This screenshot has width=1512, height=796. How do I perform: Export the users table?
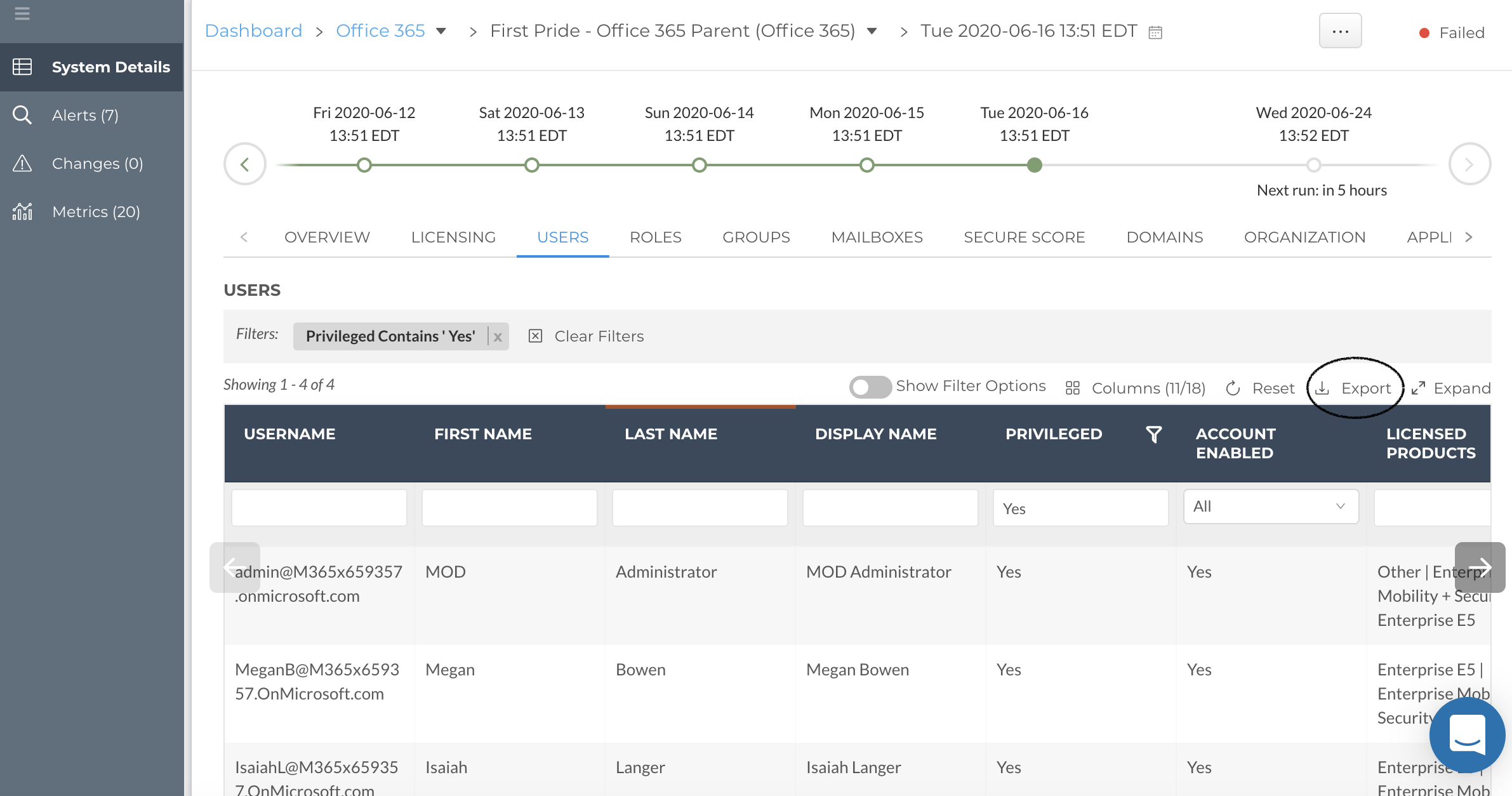(x=1353, y=388)
